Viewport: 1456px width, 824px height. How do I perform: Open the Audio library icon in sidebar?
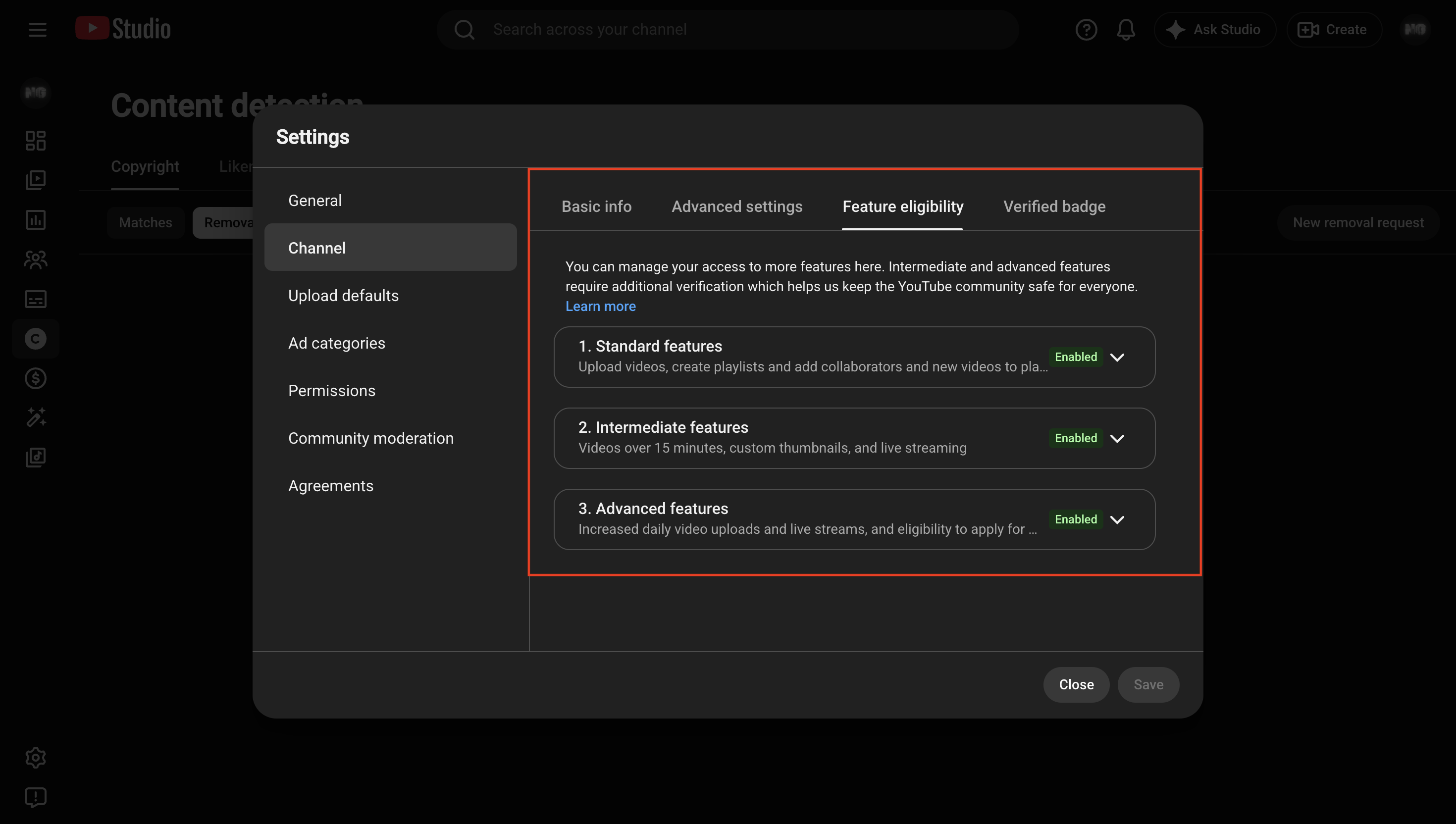tap(35, 457)
